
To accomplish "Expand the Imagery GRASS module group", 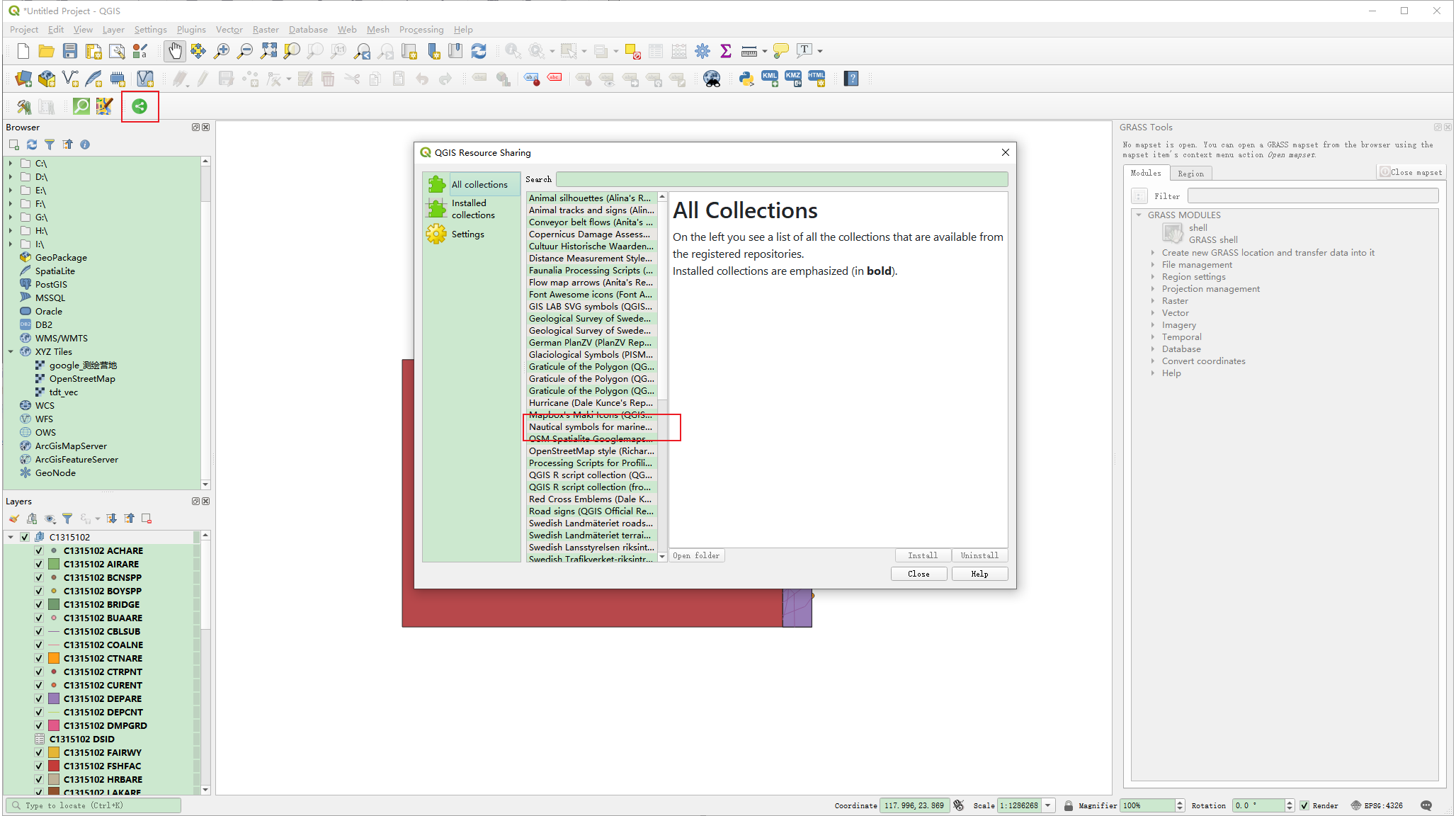I will point(1153,324).
